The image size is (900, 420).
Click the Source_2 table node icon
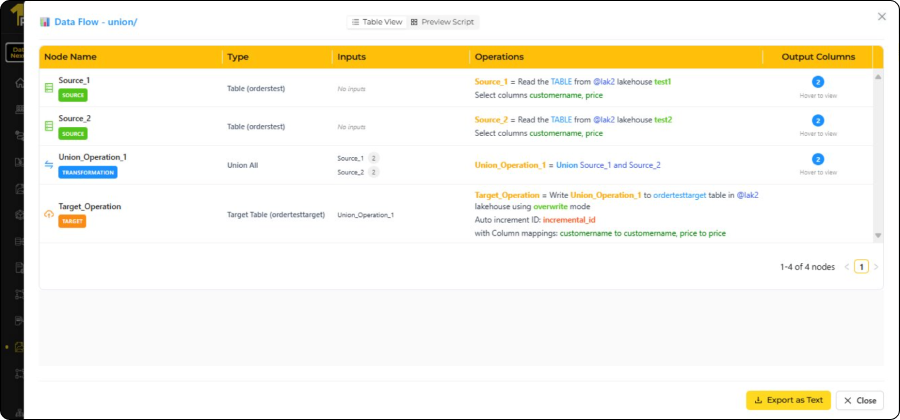49,126
